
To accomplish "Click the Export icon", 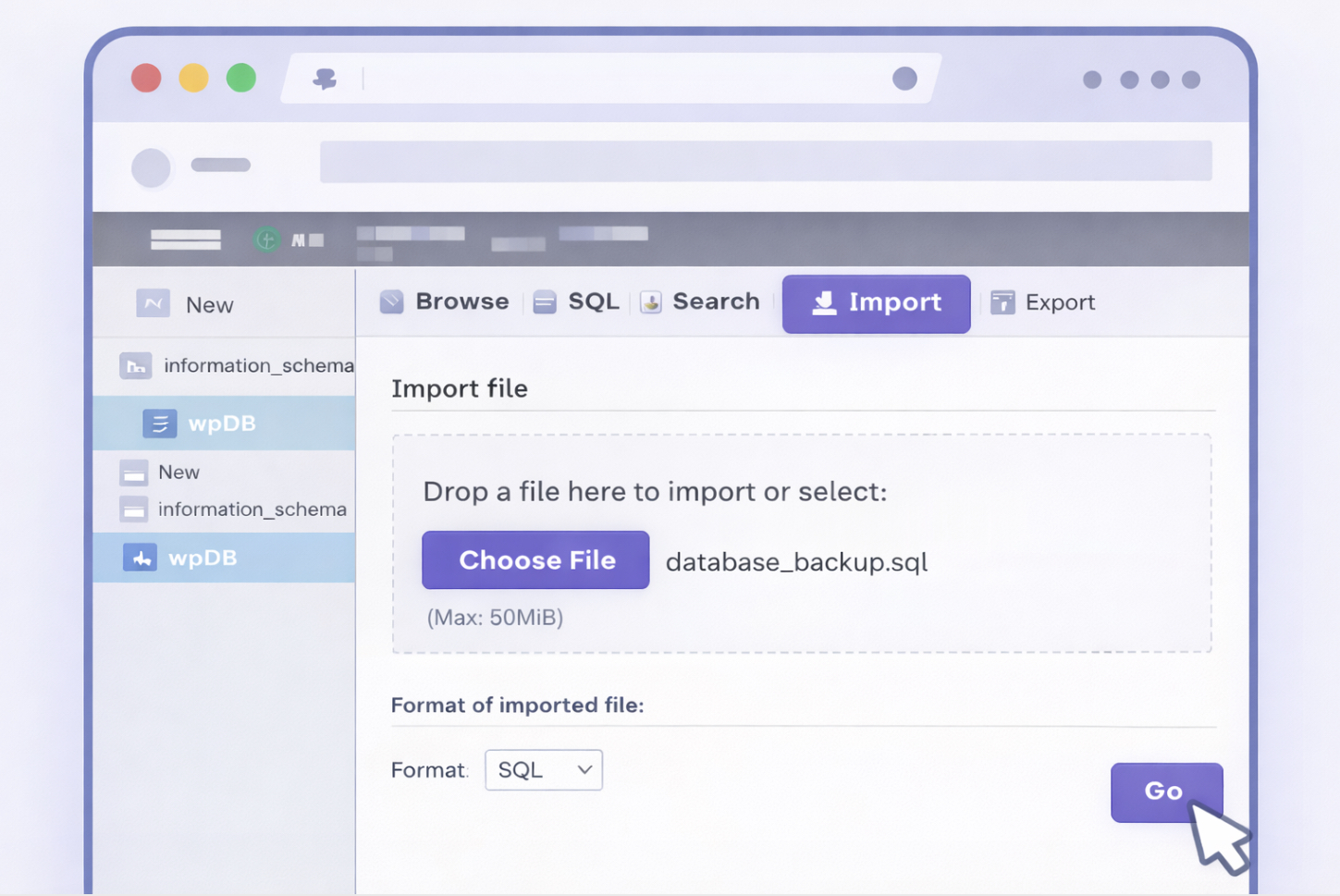I will pos(1002,302).
